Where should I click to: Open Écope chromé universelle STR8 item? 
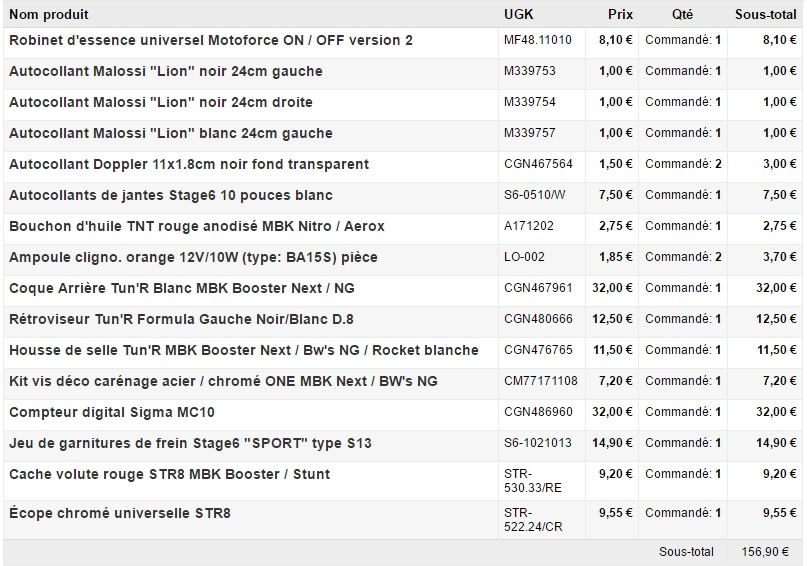tap(120, 513)
